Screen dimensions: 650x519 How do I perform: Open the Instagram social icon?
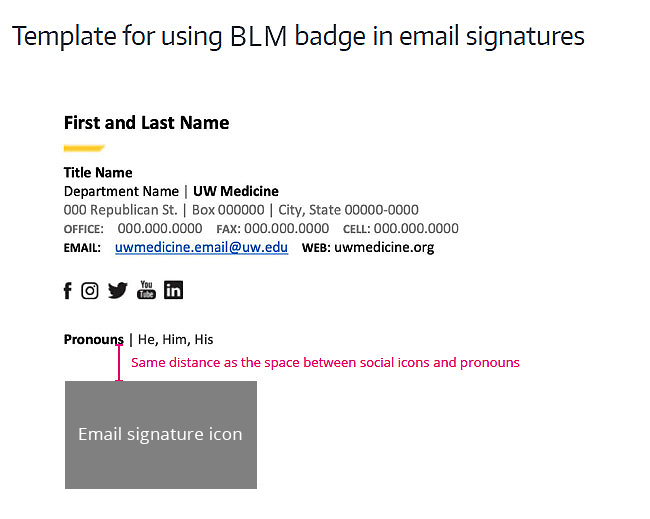(90, 291)
